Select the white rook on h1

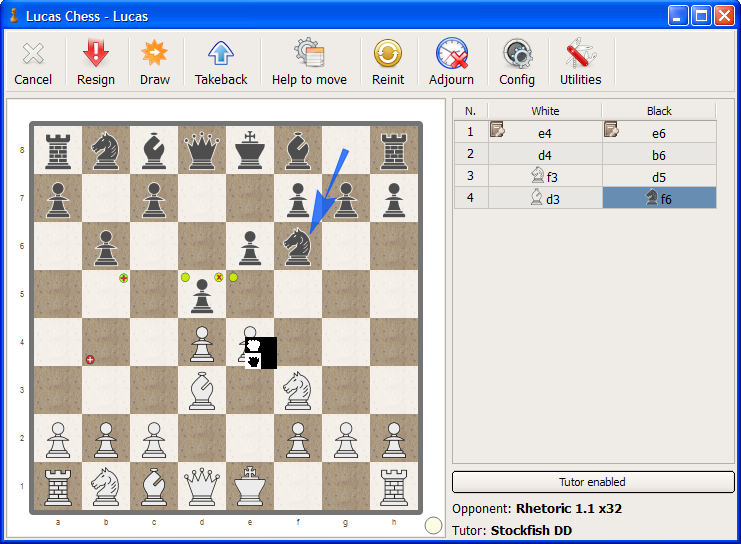394,486
